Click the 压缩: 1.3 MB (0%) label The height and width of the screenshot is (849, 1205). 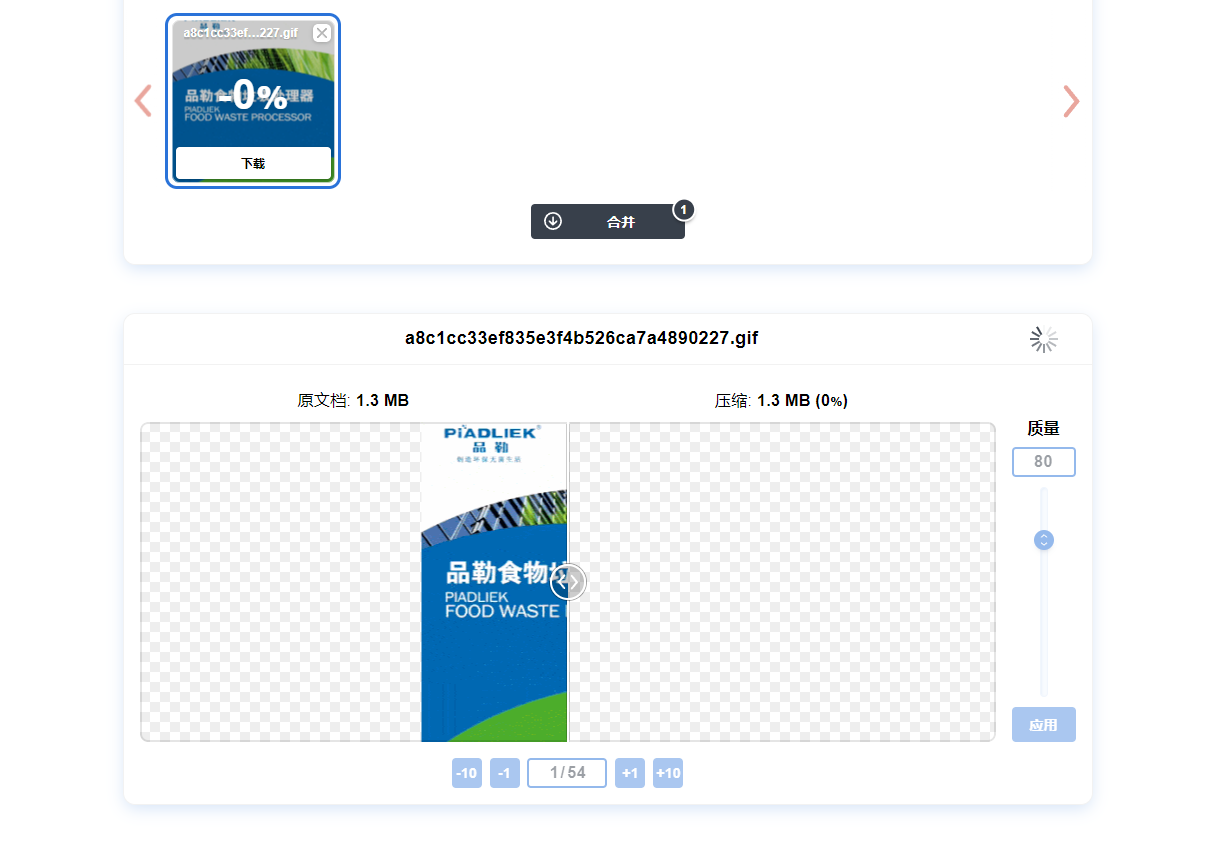tap(781, 401)
